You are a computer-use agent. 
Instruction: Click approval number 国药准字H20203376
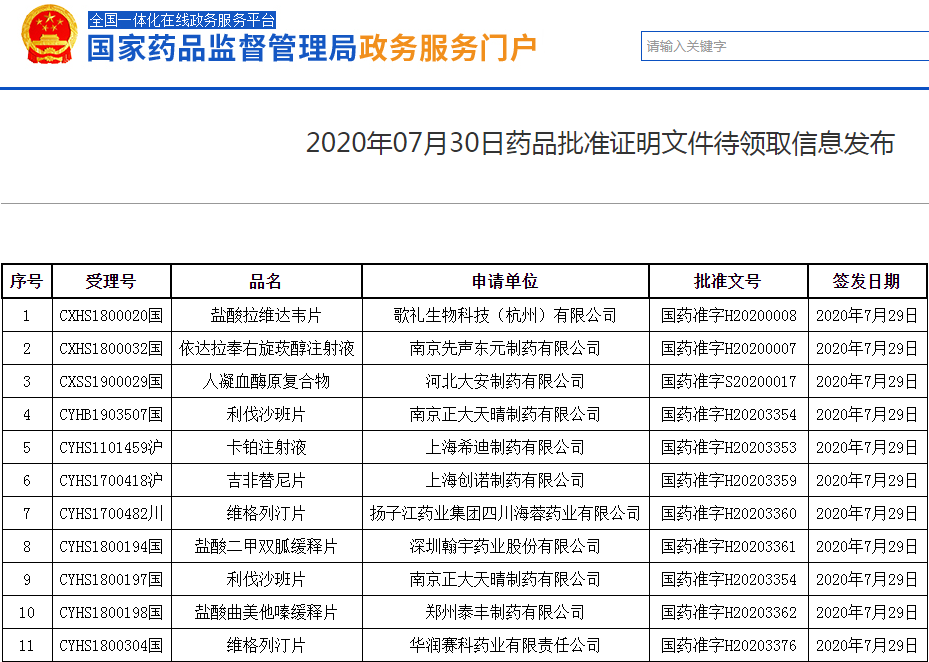pos(729,645)
